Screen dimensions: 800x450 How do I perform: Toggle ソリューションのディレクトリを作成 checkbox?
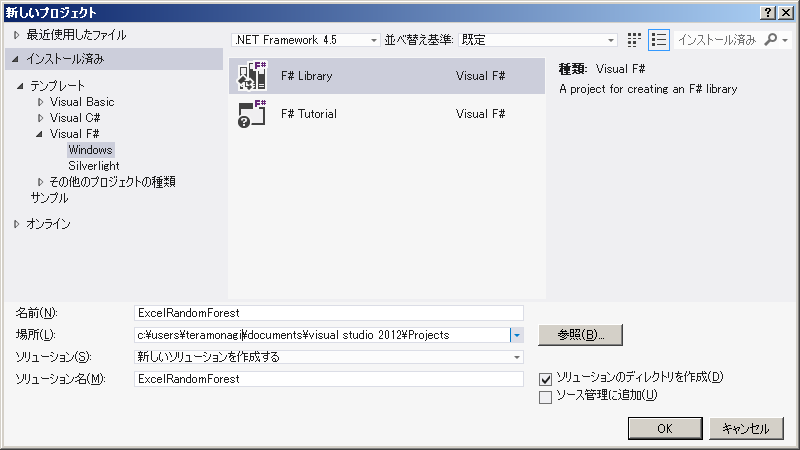click(x=545, y=379)
